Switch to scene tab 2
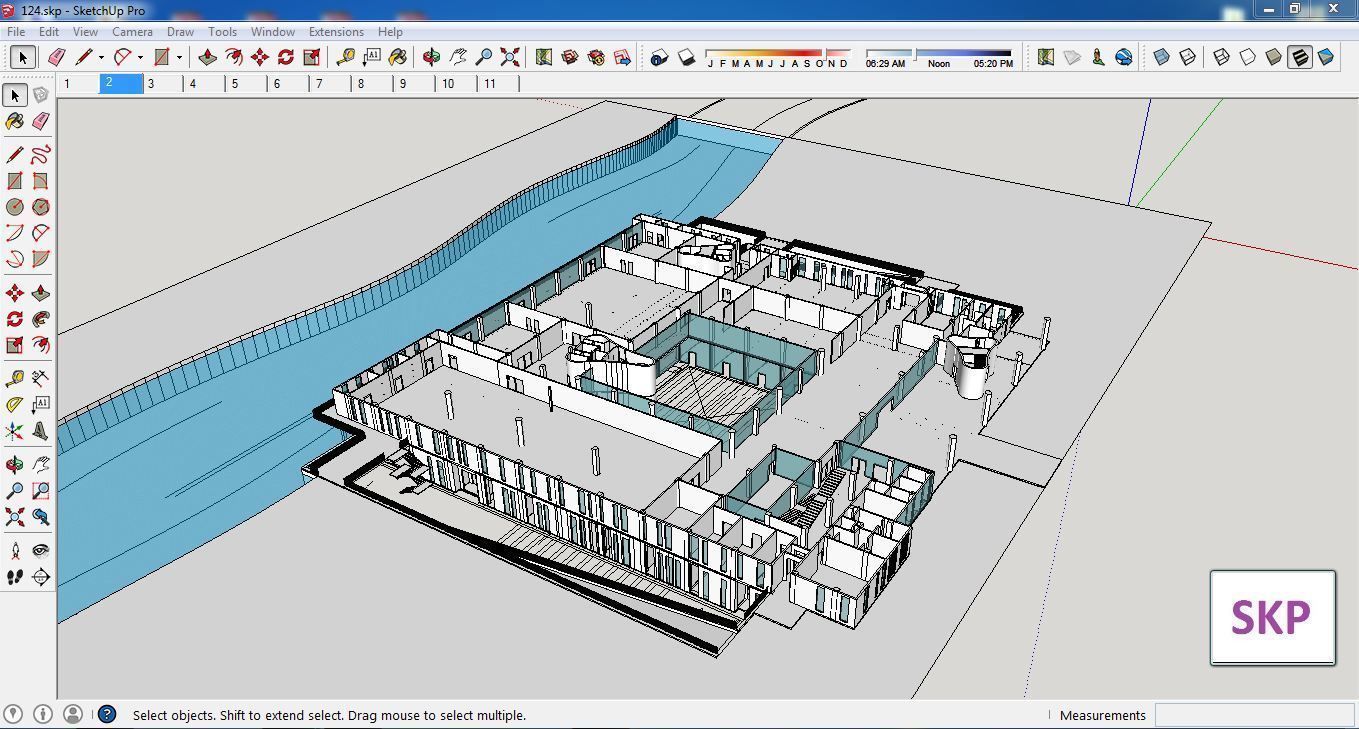 (122, 84)
